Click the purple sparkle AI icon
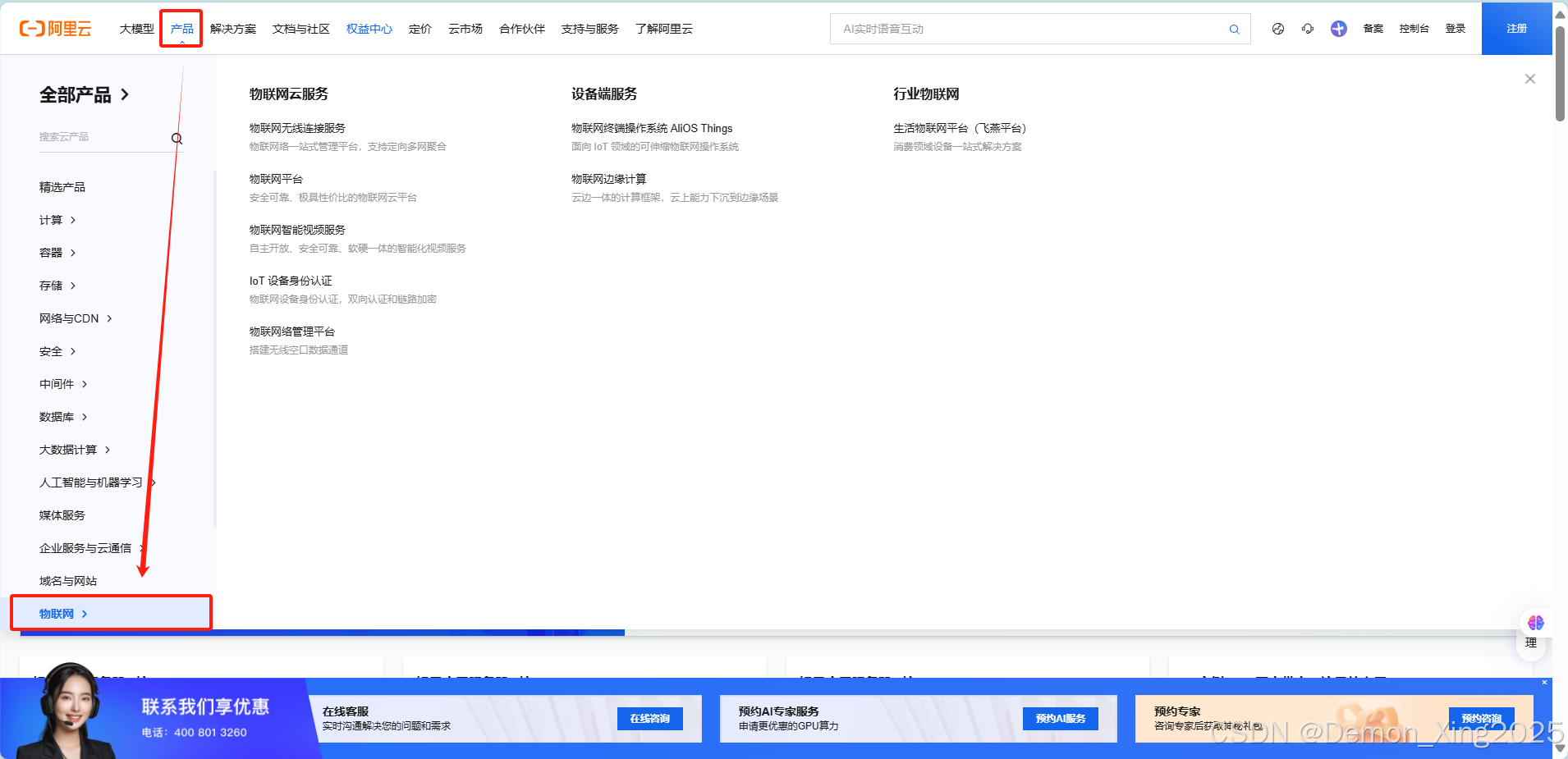The width and height of the screenshot is (1568, 759). click(1339, 29)
